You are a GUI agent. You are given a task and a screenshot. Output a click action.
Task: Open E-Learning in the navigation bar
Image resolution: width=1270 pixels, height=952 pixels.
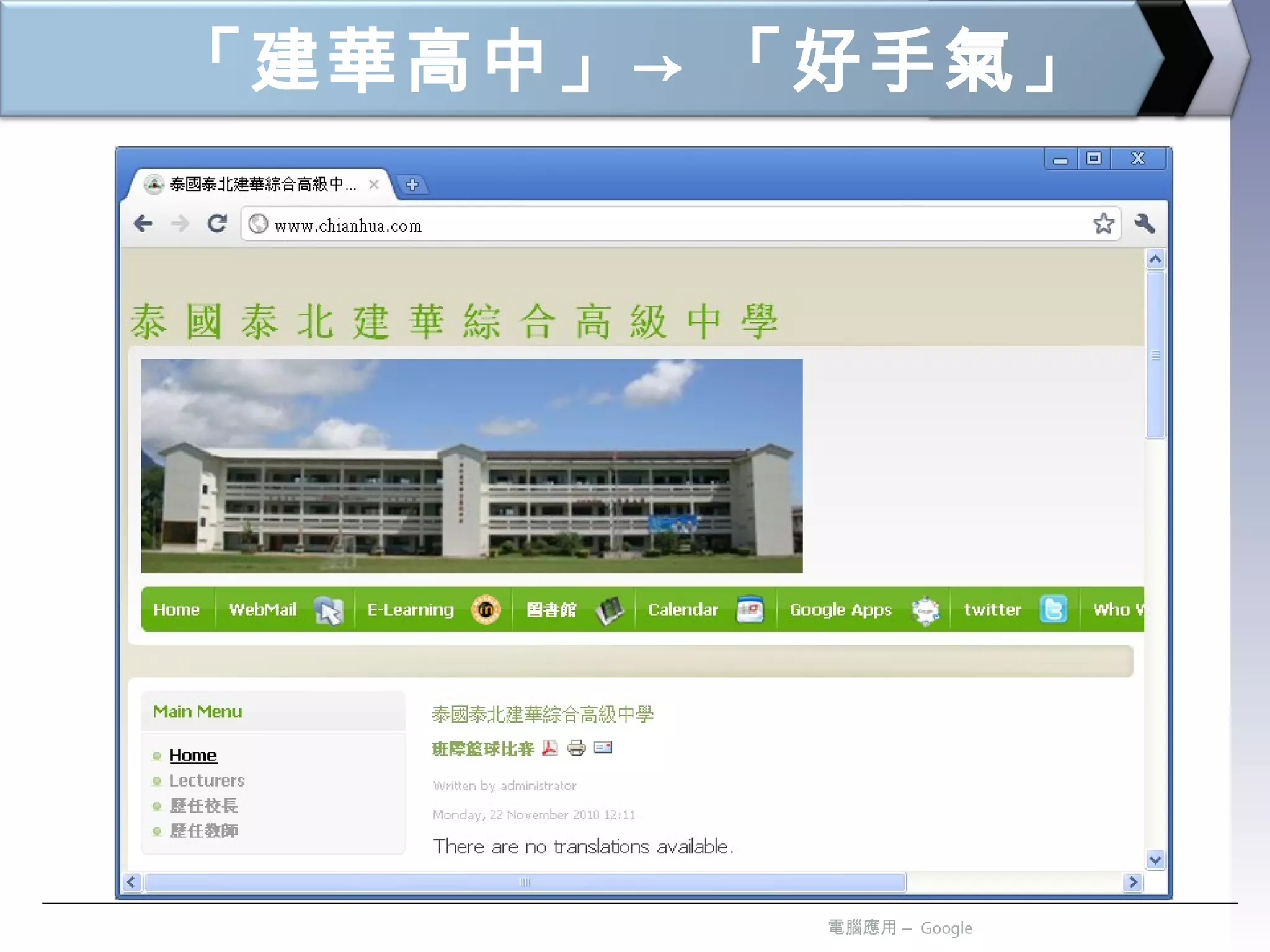point(411,610)
